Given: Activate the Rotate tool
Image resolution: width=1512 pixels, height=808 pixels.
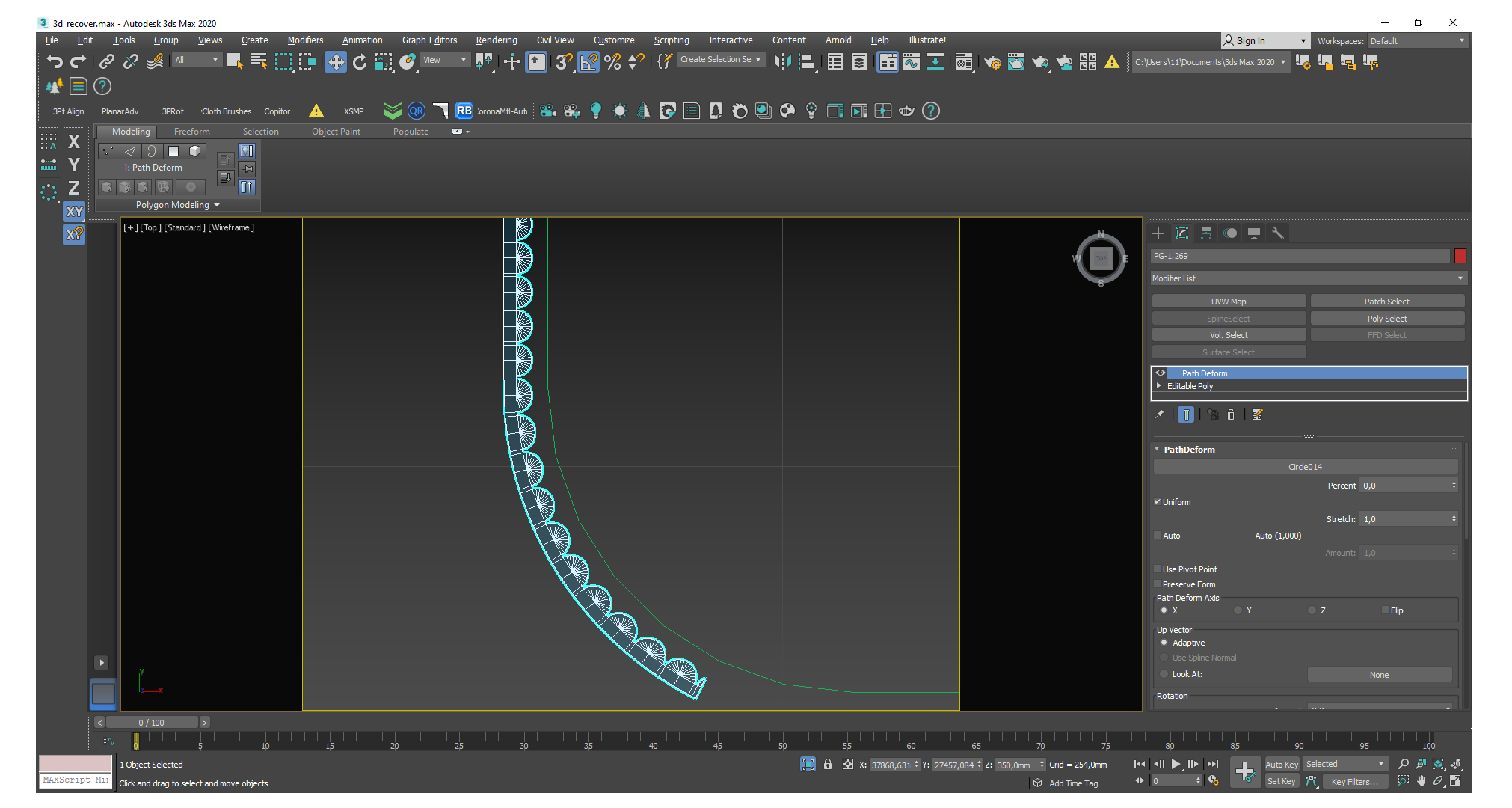Looking at the screenshot, I should [x=360, y=62].
